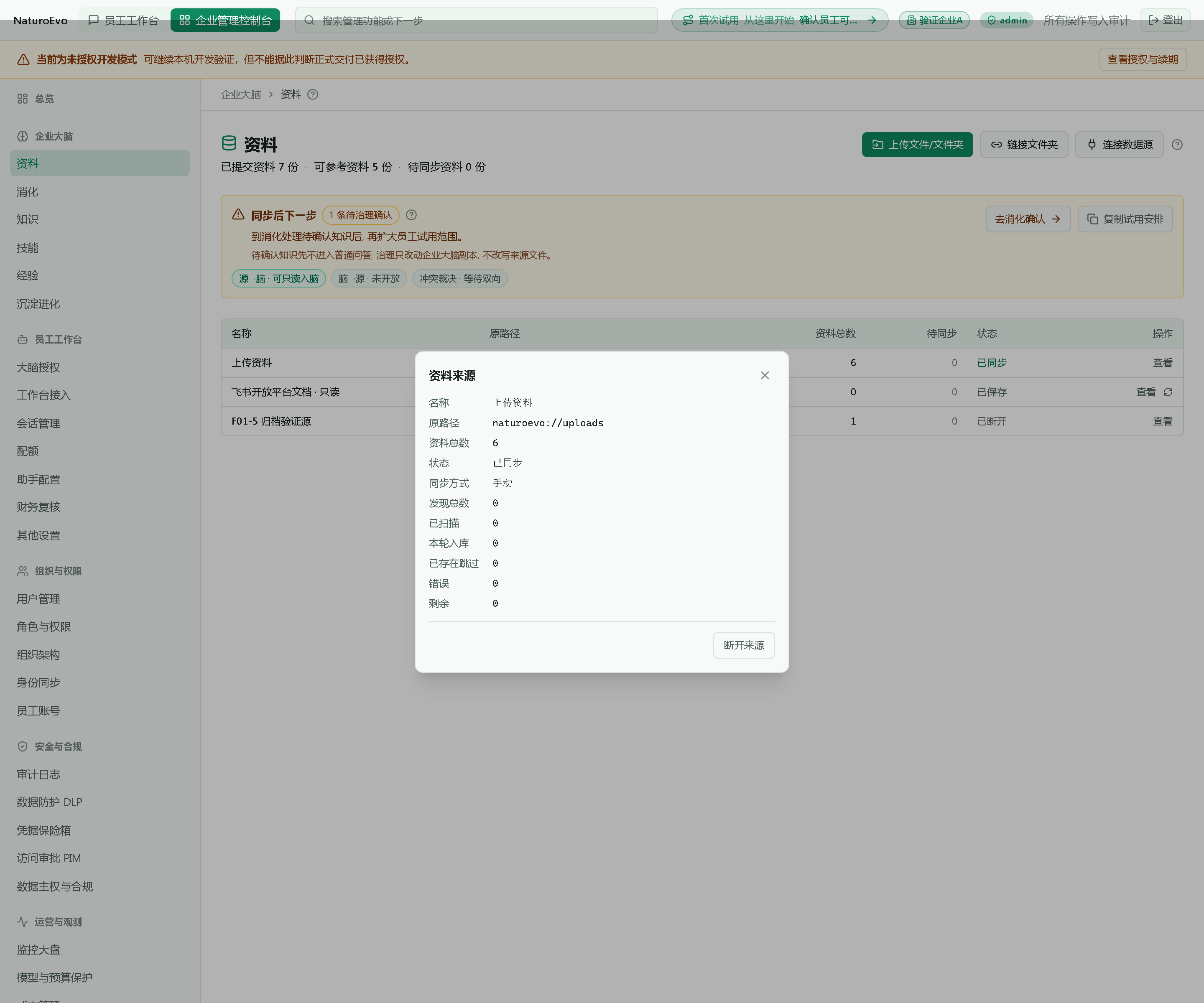The height and width of the screenshot is (1003, 1204).
Task: Focus the 搜索管理功能 search field
Action: 476,20
